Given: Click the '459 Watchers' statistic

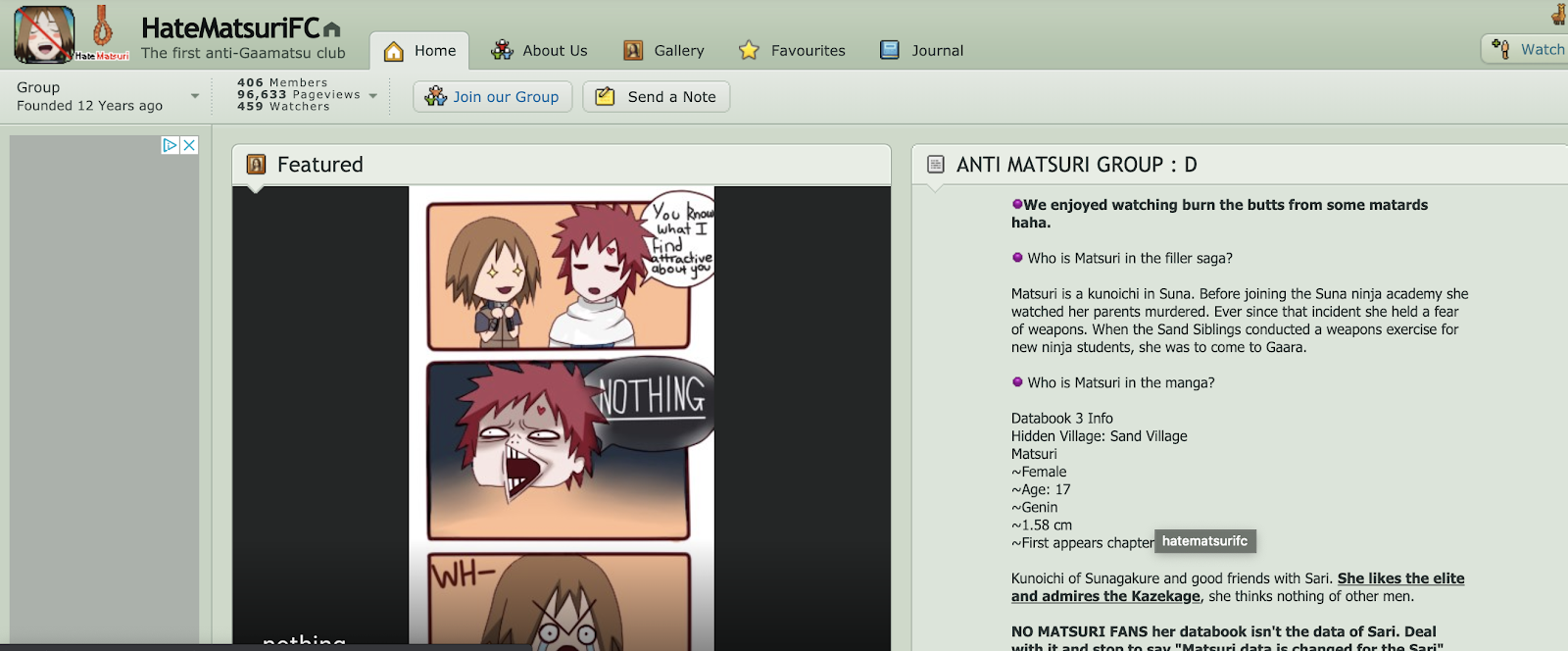Looking at the screenshot, I should (x=283, y=107).
